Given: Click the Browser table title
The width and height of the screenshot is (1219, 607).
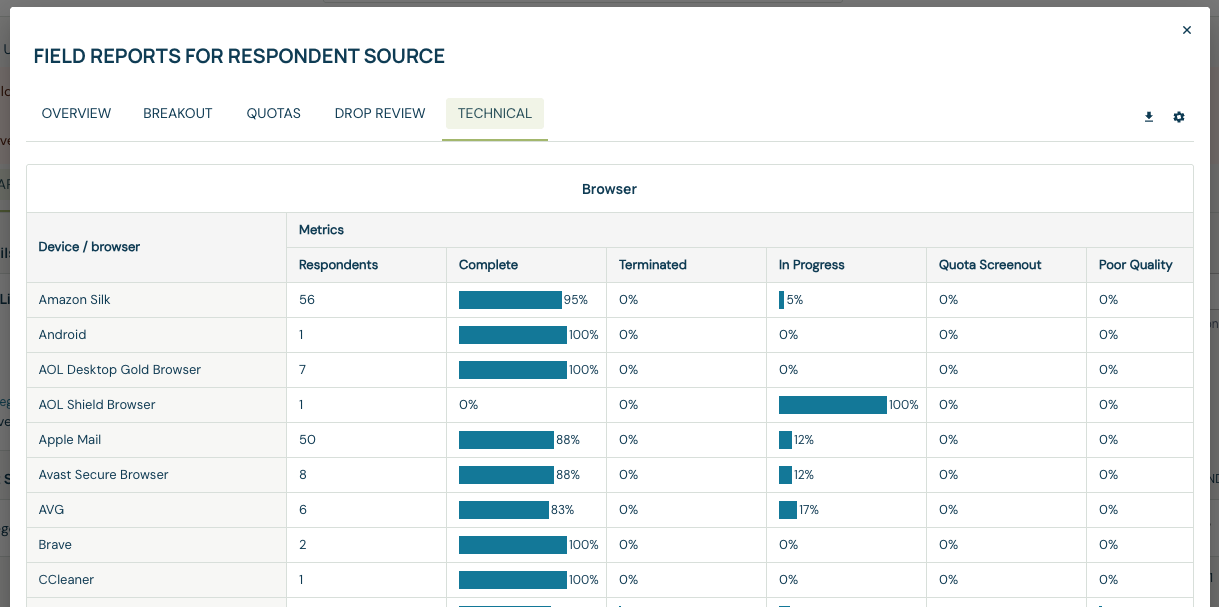Looking at the screenshot, I should [x=609, y=189].
